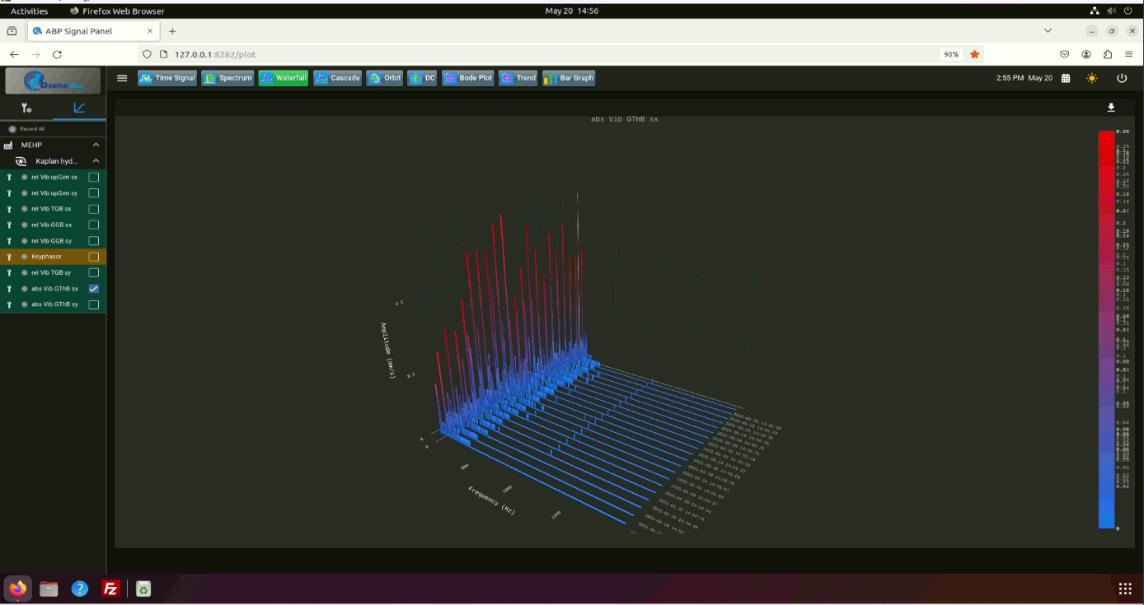Screen dimensions: 1144x605
Task: Open the hamburger menu icon
Action: 122,78
